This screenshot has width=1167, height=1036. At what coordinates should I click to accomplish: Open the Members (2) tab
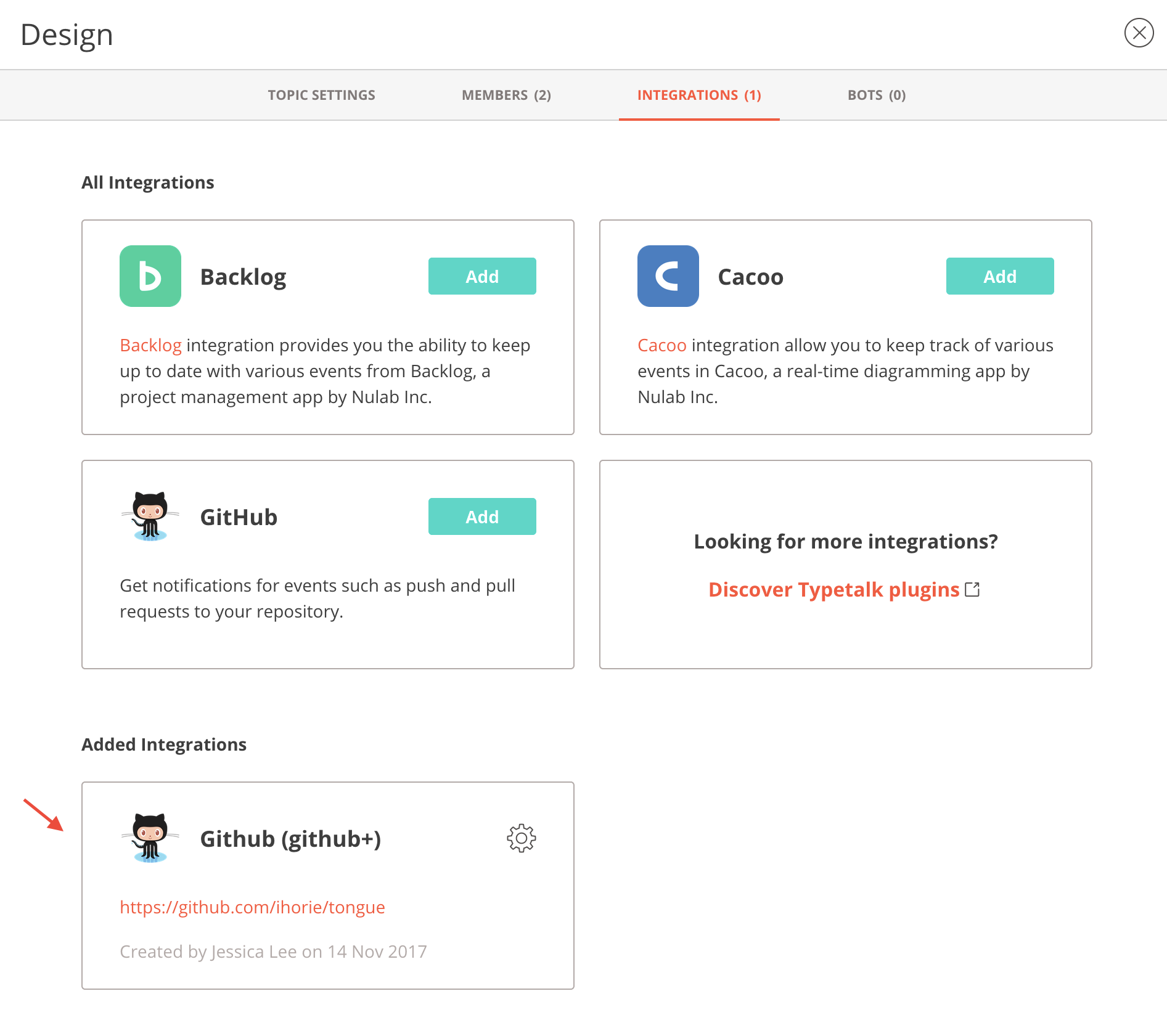[506, 95]
